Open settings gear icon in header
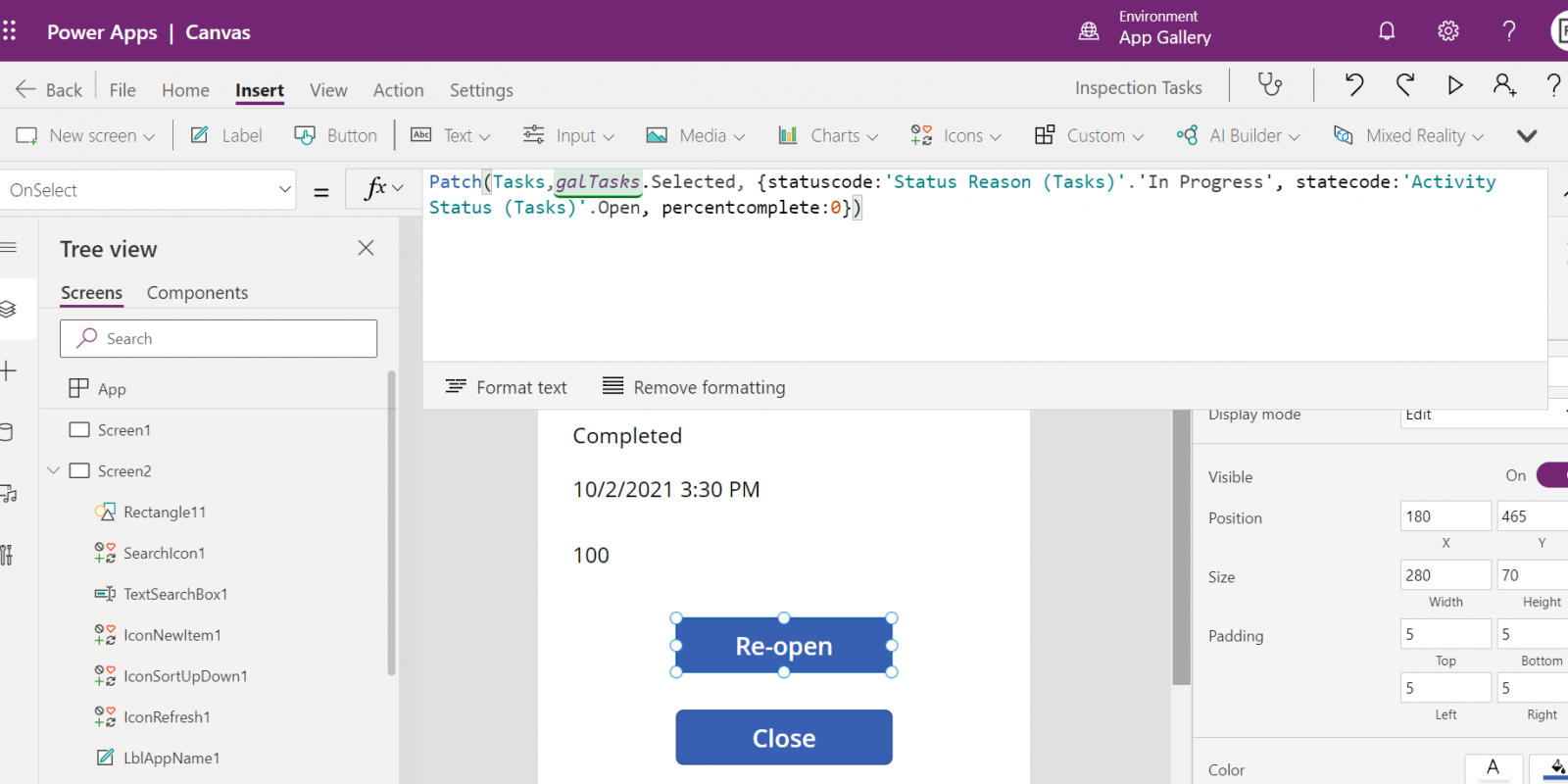This screenshot has height=784, width=1568. click(1447, 31)
